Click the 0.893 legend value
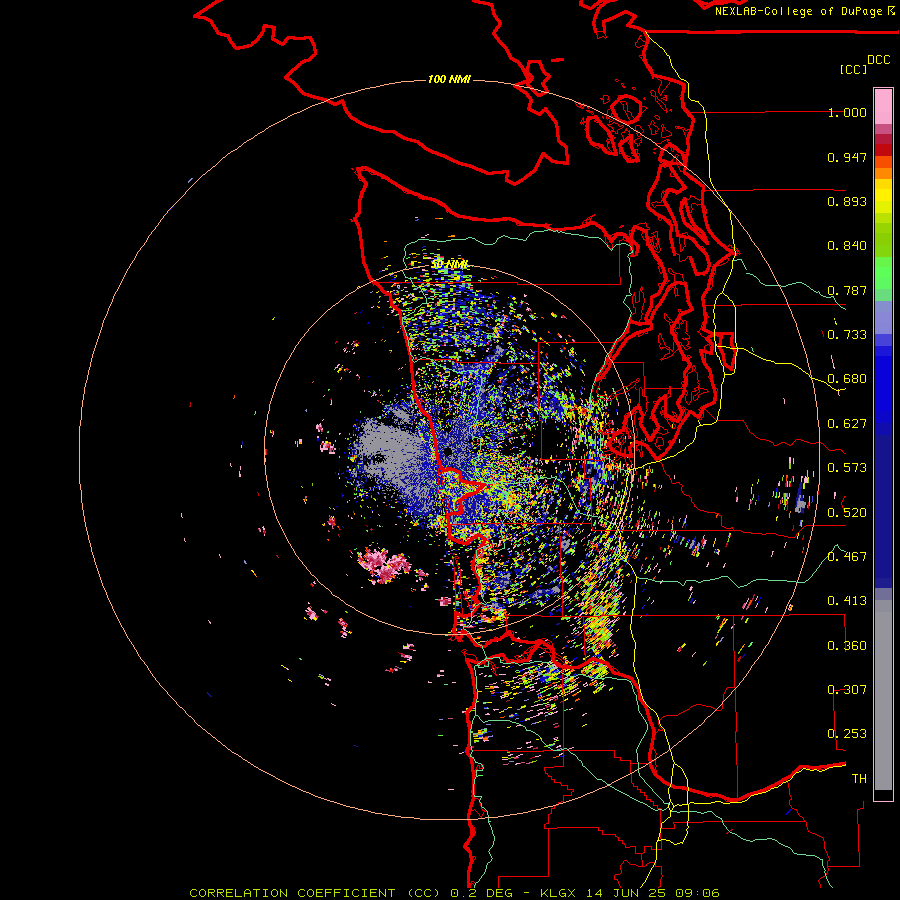 point(847,201)
